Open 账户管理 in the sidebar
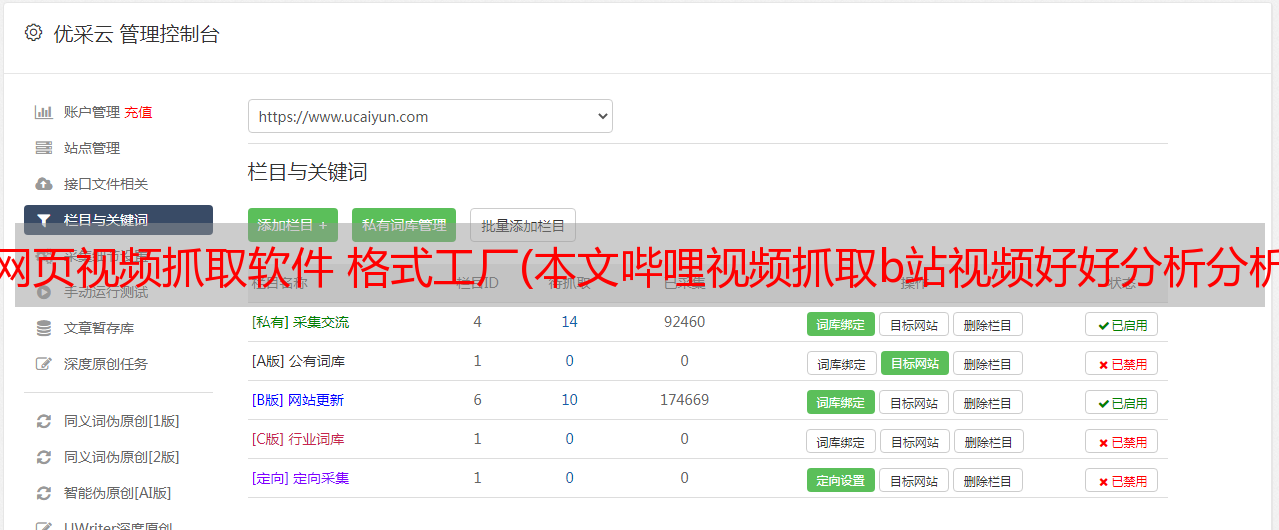Screen dimensions: 1279x530 point(92,112)
